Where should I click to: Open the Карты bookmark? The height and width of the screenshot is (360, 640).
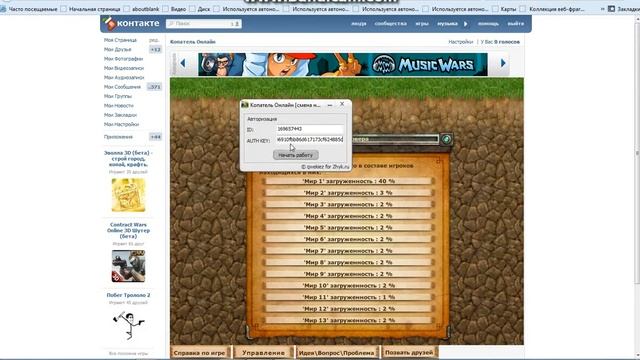pos(504,9)
